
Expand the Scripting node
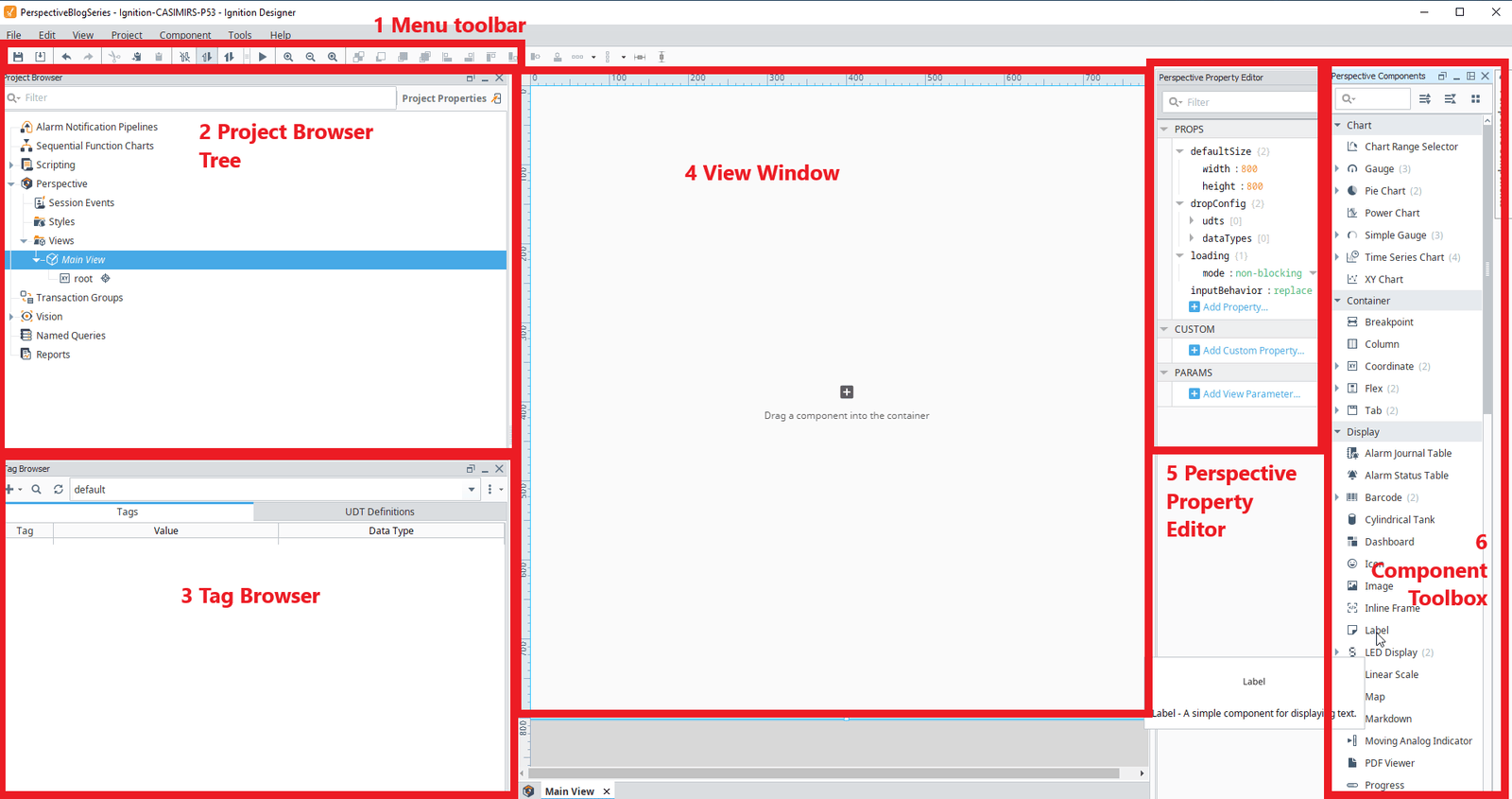click(x=11, y=165)
